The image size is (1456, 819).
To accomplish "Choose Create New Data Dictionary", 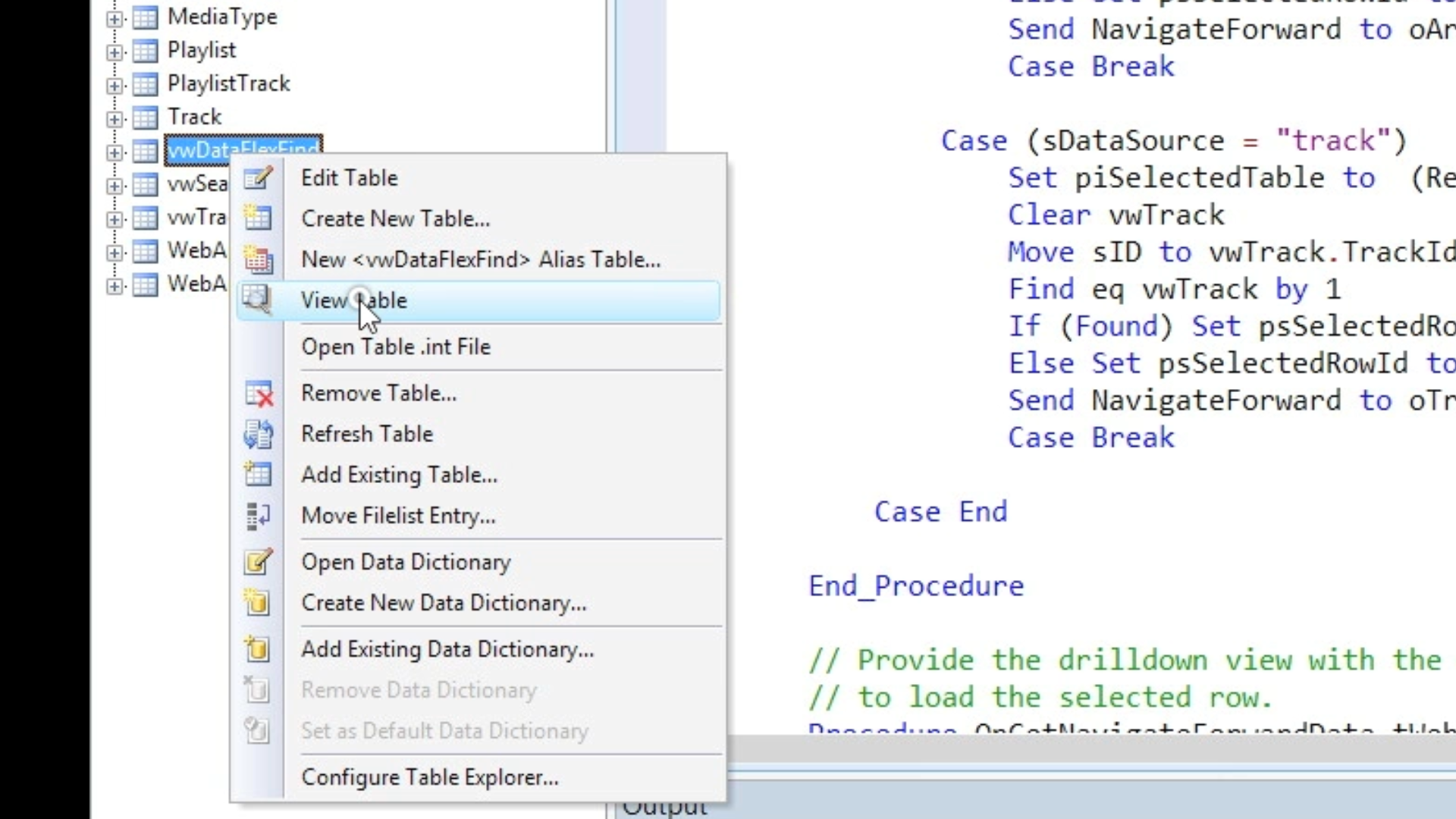I will coord(444,603).
